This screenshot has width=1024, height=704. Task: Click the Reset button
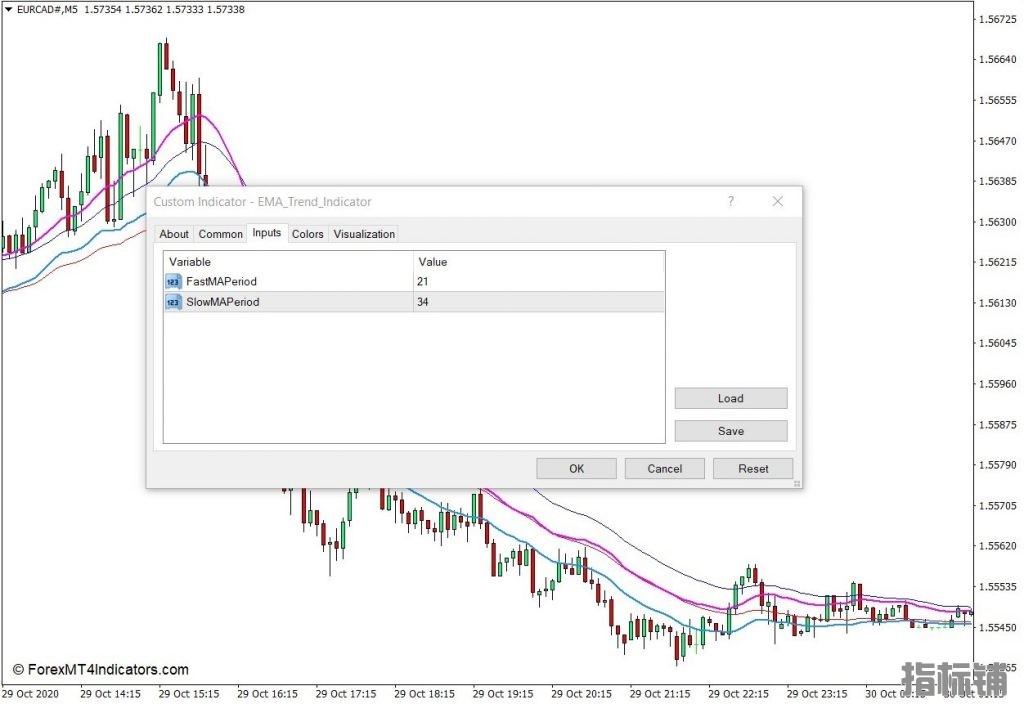point(753,468)
